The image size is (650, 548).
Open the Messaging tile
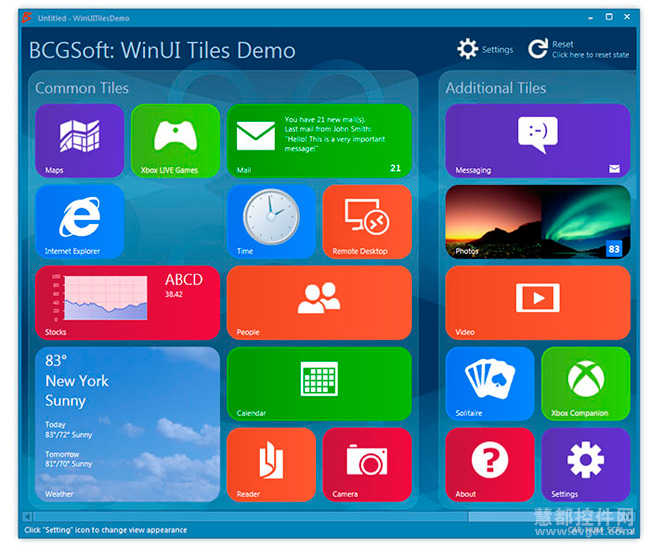point(538,141)
